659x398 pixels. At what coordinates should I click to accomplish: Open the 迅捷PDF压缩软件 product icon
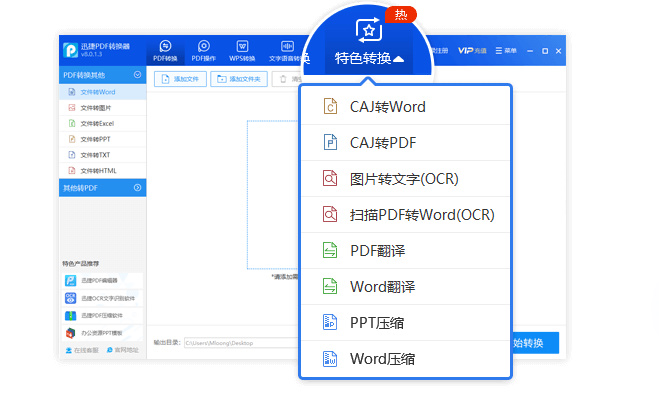tap(70, 315)
